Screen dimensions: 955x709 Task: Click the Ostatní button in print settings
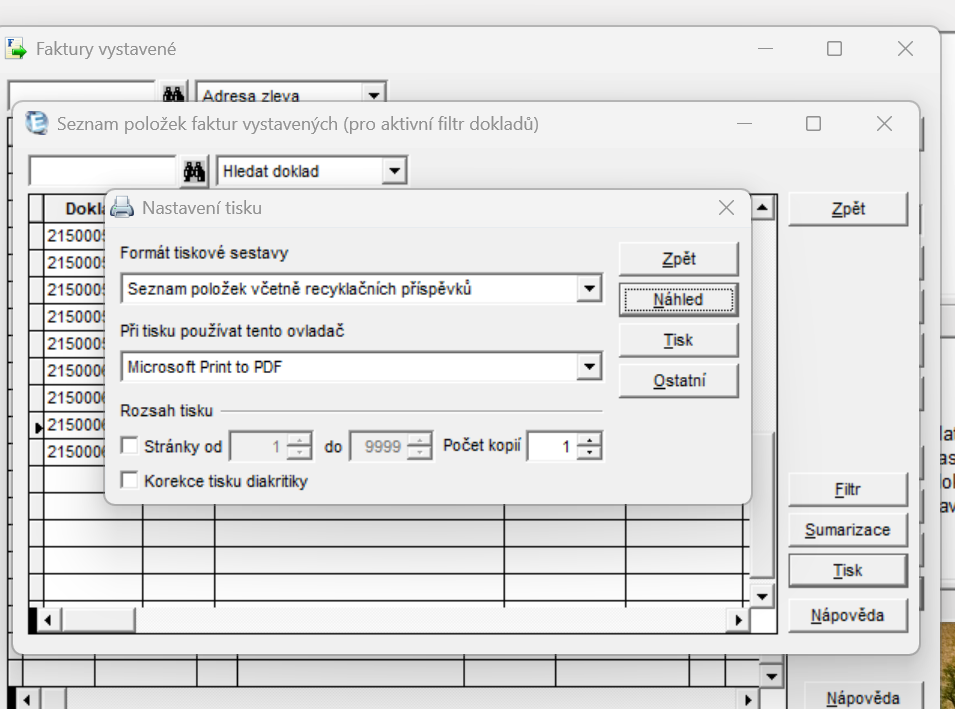click(678, 381)
